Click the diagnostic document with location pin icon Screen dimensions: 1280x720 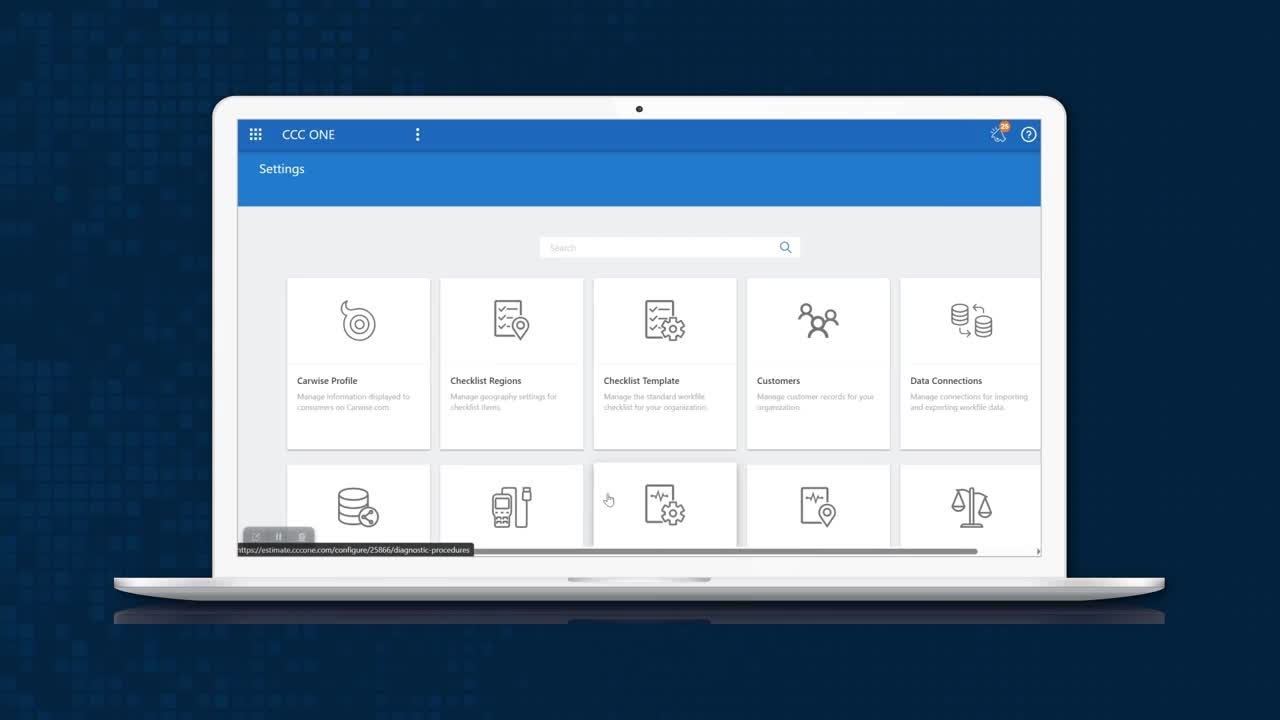(818, 506)
